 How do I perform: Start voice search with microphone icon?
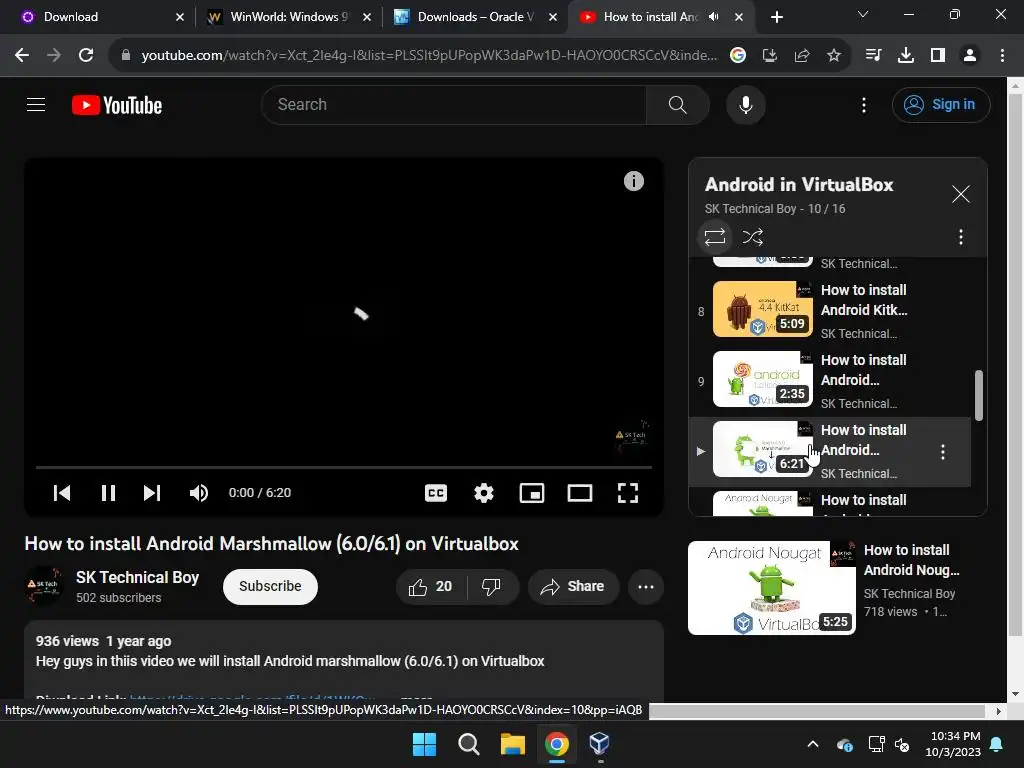tap(746, 104)
